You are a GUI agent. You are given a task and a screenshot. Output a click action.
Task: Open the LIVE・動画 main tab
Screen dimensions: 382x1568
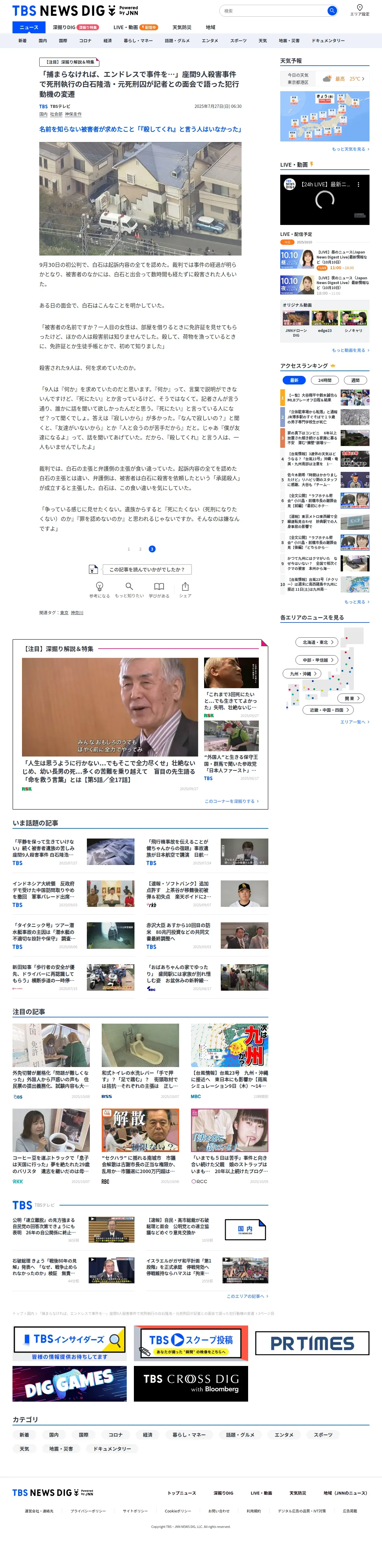(x=135, y=27)
